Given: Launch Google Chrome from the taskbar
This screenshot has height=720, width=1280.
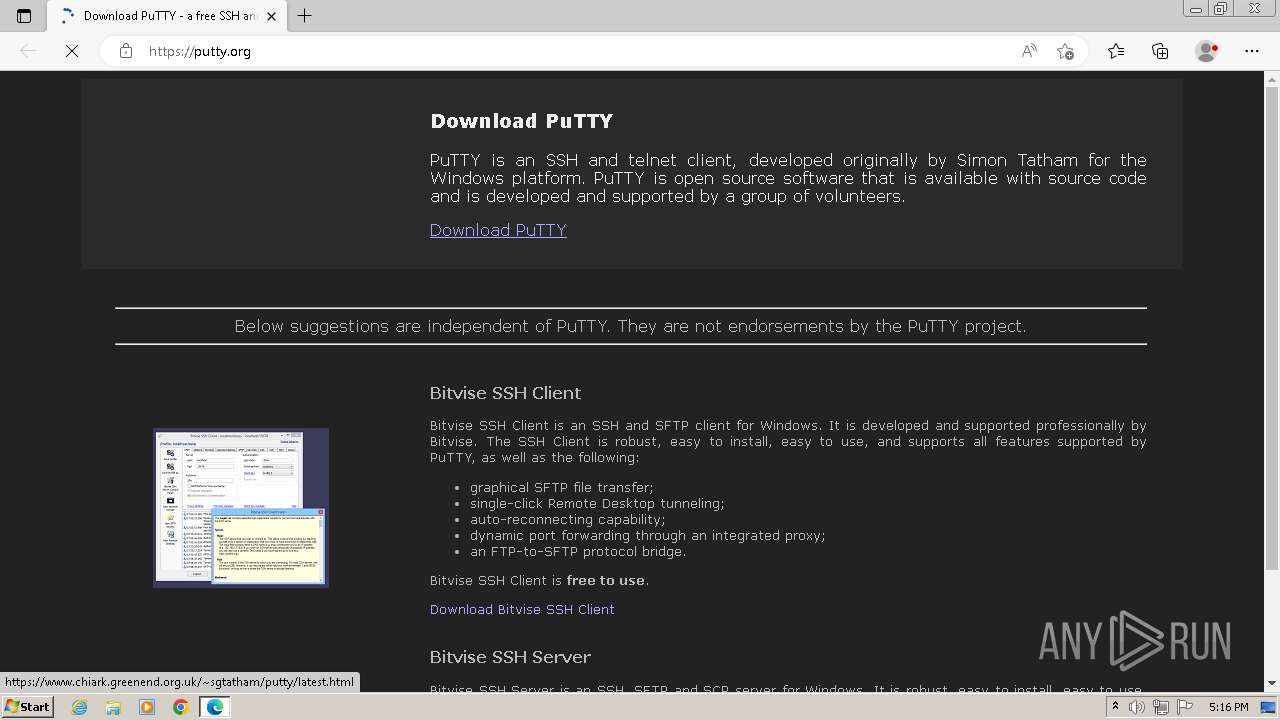Looking at the screenshot, I should 181,707.
